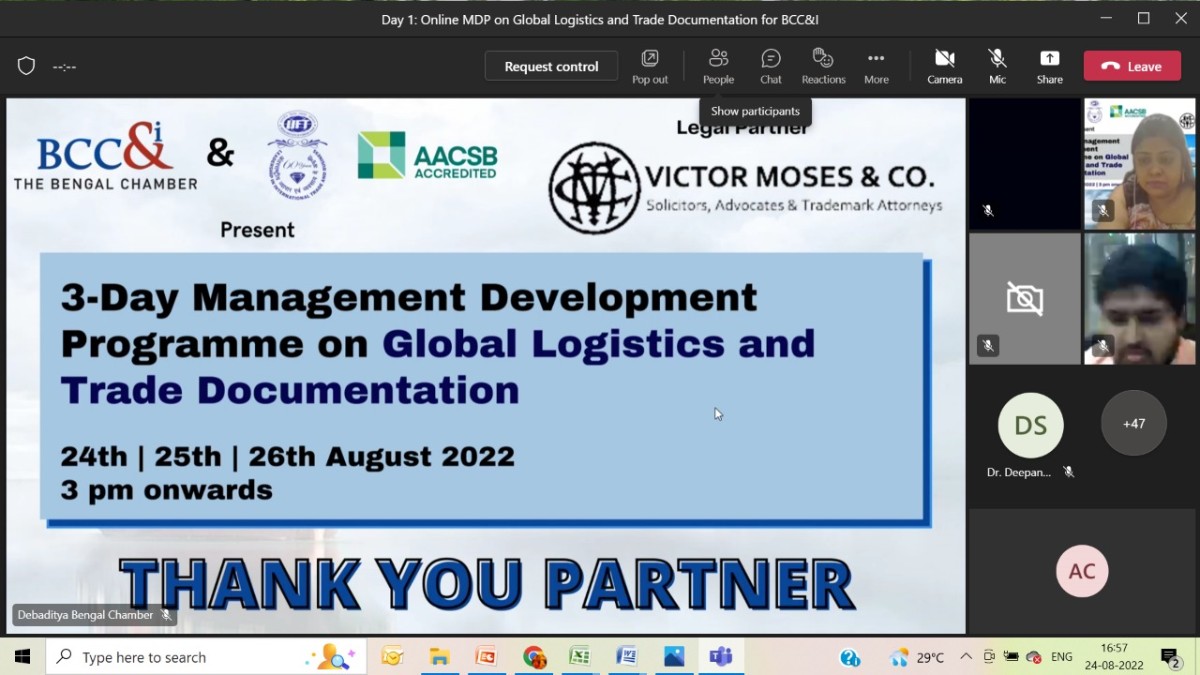
Task: Select the AC participant avatar
Action: coord(1082,572)
